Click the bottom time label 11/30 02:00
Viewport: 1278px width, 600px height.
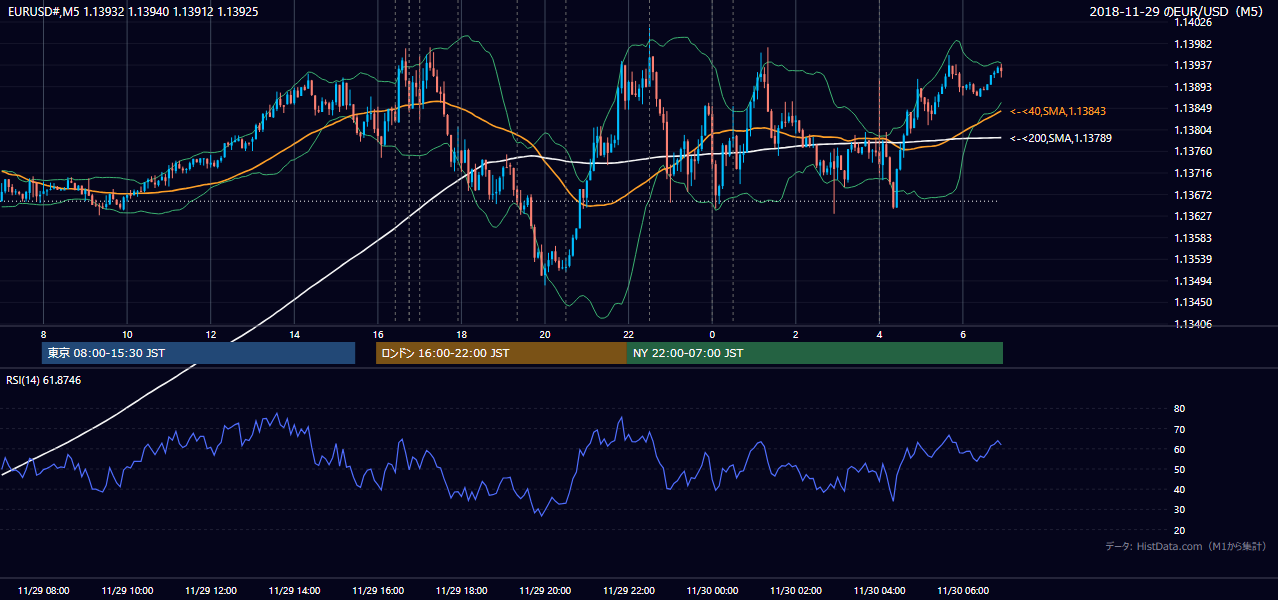795,591
